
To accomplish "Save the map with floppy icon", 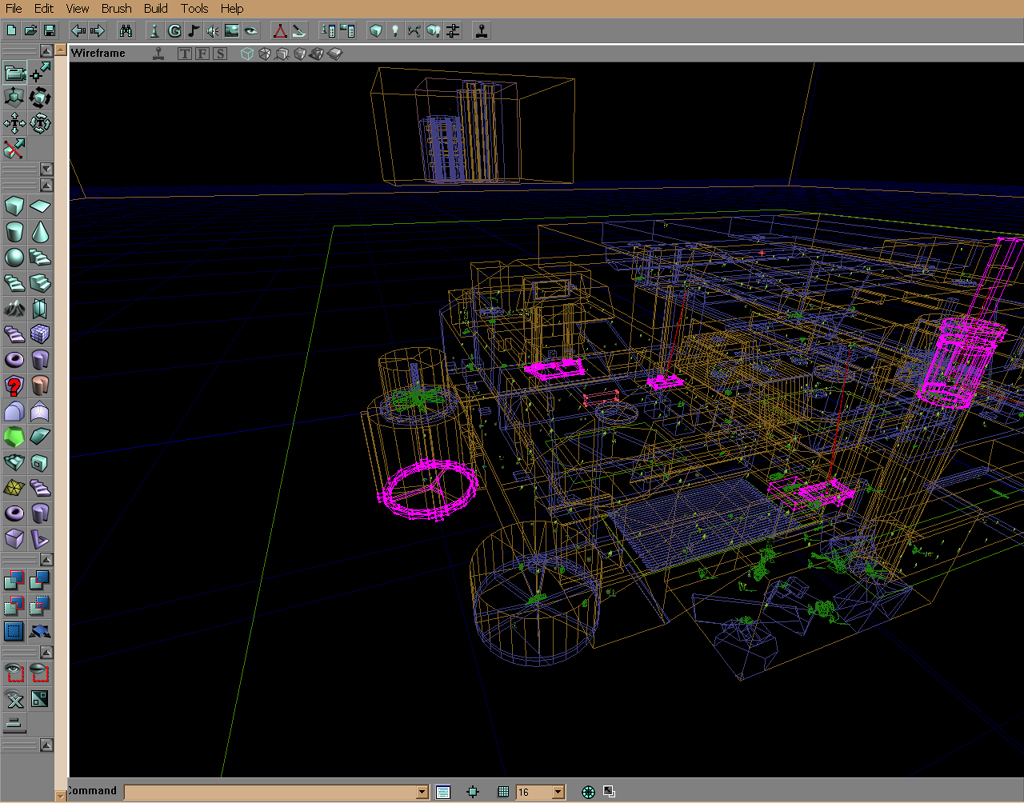I will coord(50,31).
